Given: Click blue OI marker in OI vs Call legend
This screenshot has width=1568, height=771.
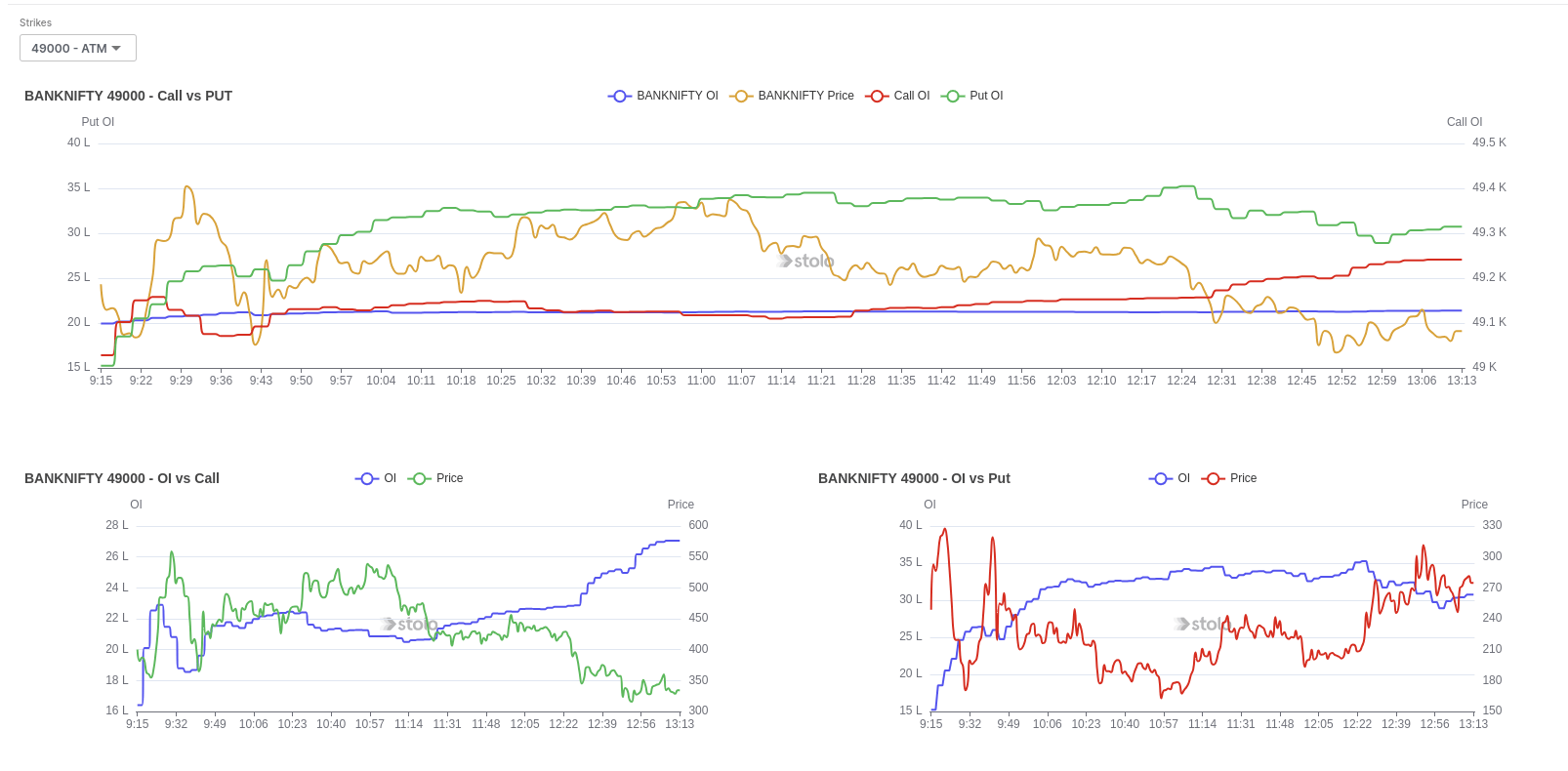Looking at the screenshot, I should (x=367, y=478).
